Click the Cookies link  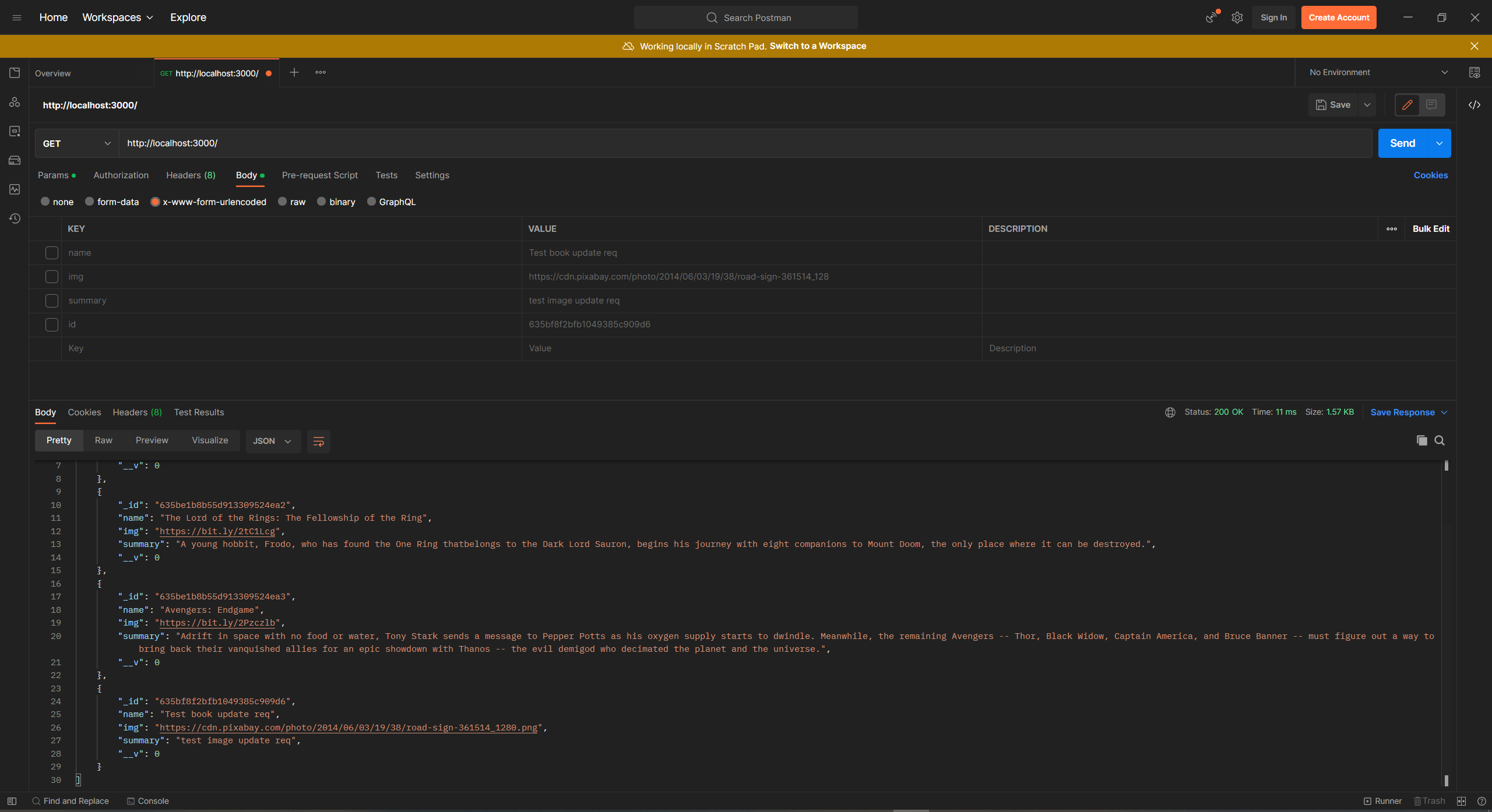coord(1430,175)
